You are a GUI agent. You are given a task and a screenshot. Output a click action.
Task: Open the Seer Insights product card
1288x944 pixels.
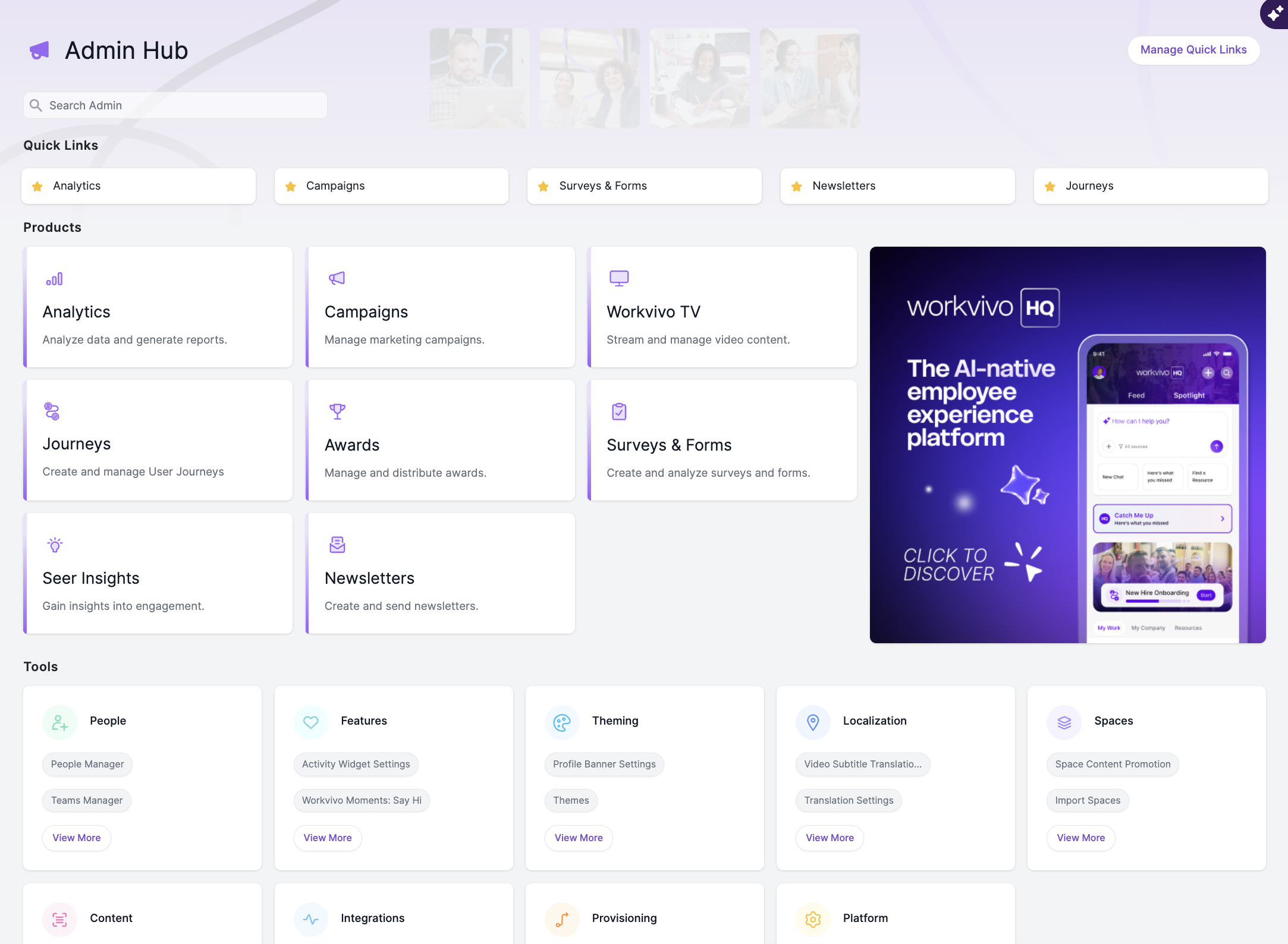(158, 573)
